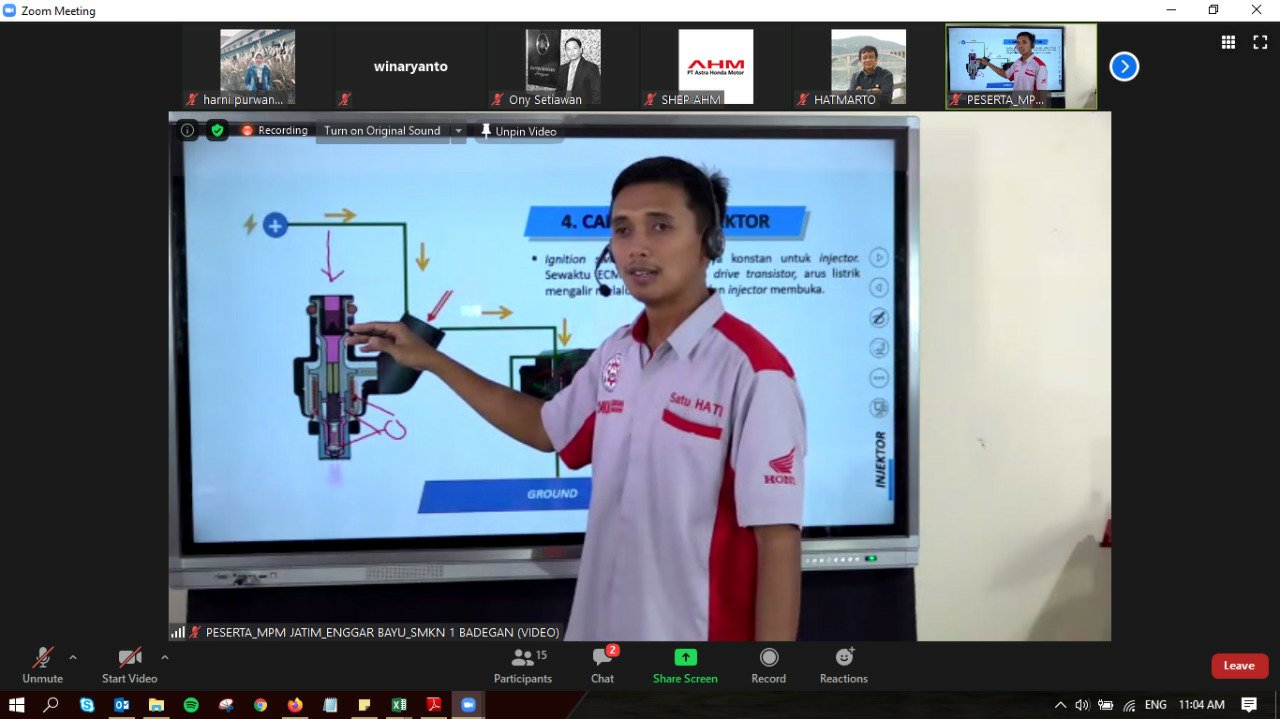Select the Ony Setiawan participant thumbnail
Screen dimensions: 1280x719
(x=563, y=67)
